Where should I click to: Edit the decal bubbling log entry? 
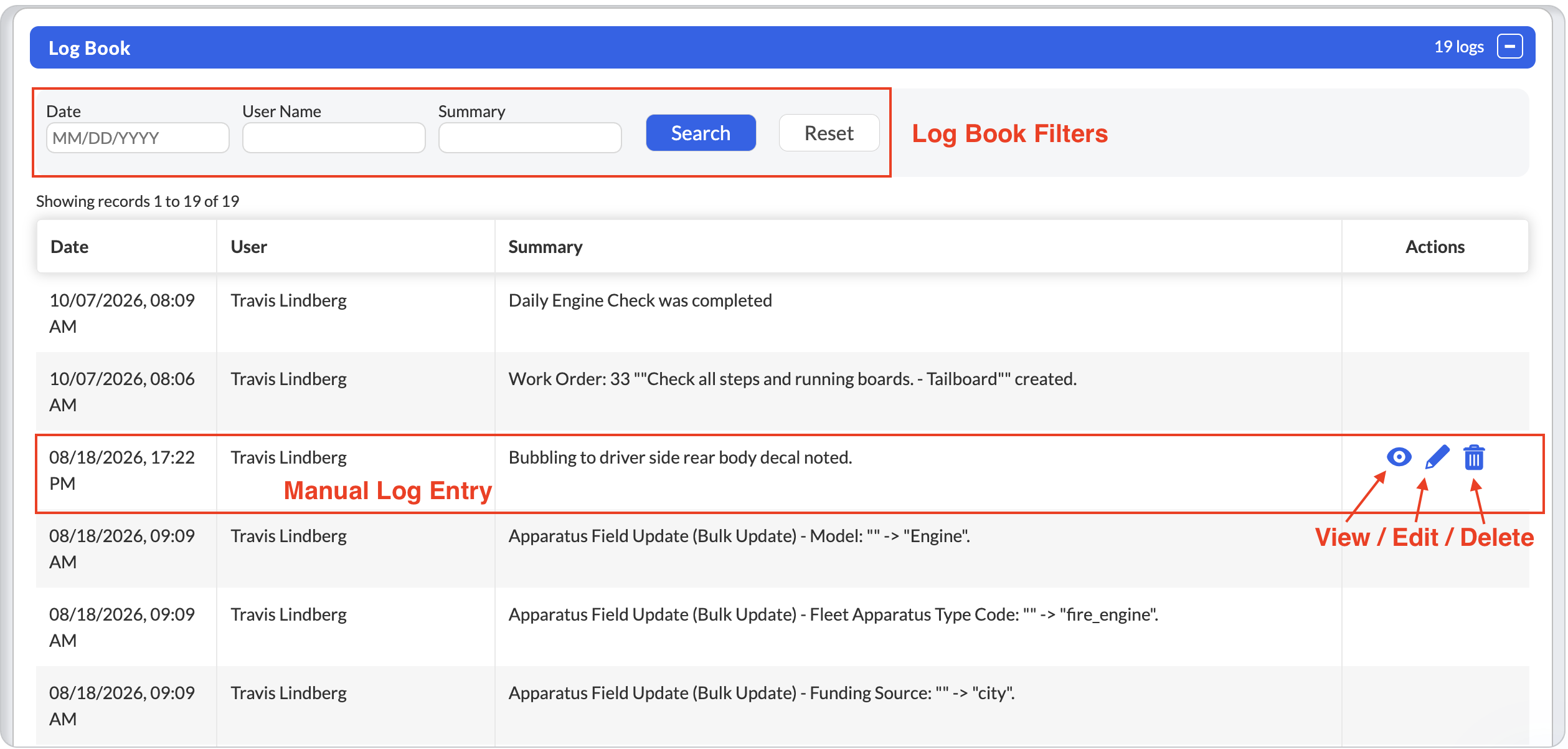pos(1437,457)
